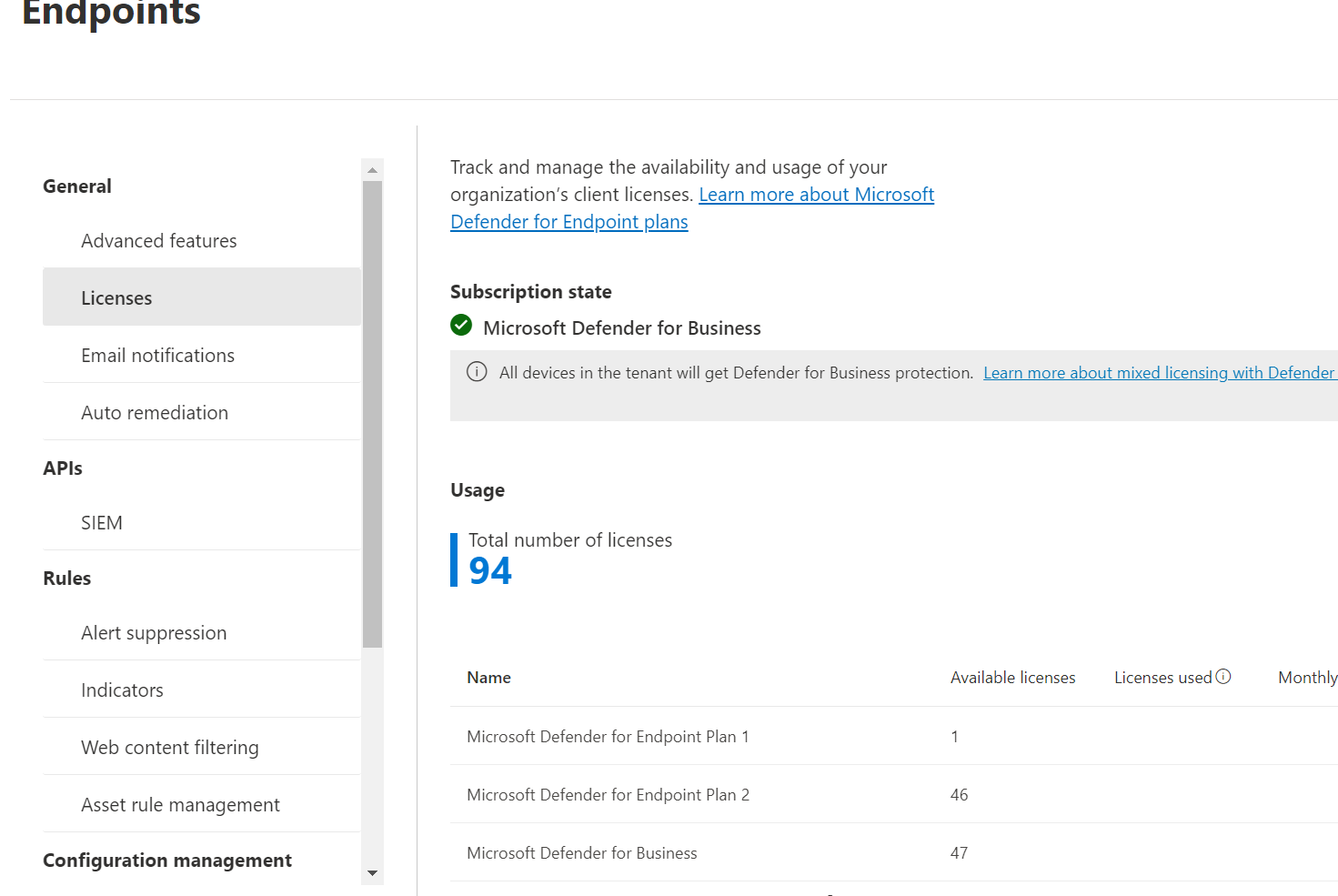Click the scrollbar down arrow in the sidebar
The width and height of the screenshot is (1338, 896).
coord(372,872)
